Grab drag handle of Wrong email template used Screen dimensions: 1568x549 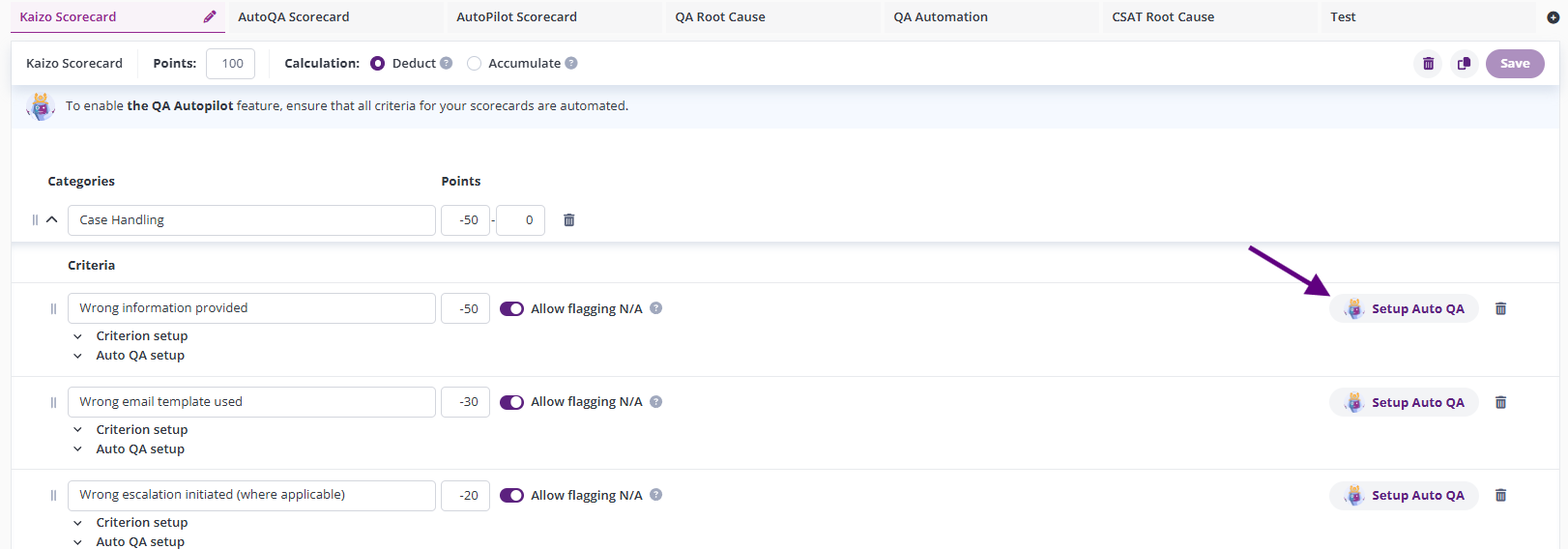point(53,402)
